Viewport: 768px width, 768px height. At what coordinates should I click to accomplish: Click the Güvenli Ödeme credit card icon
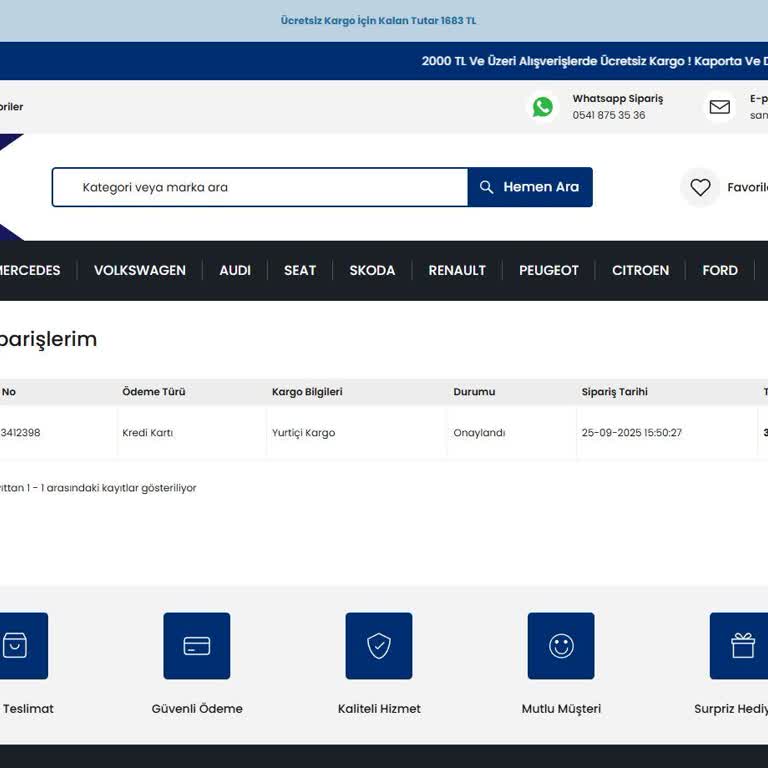coord(197,646)
